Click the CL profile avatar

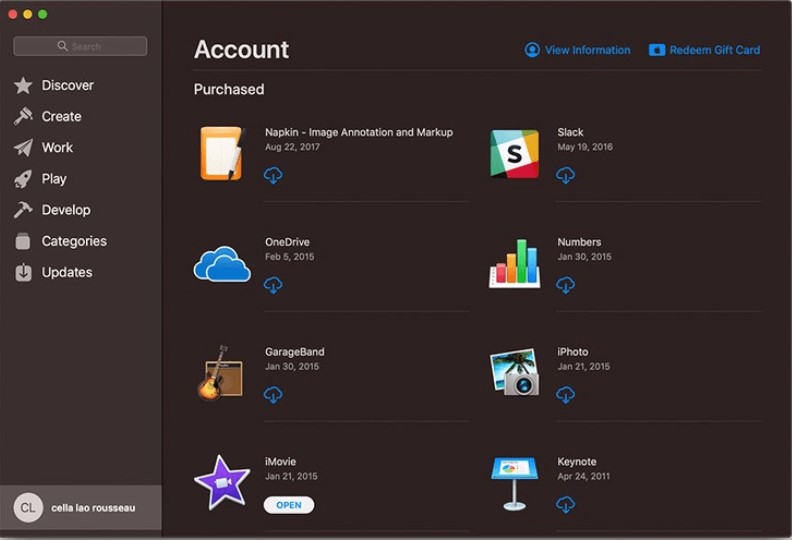pos(28,508)
